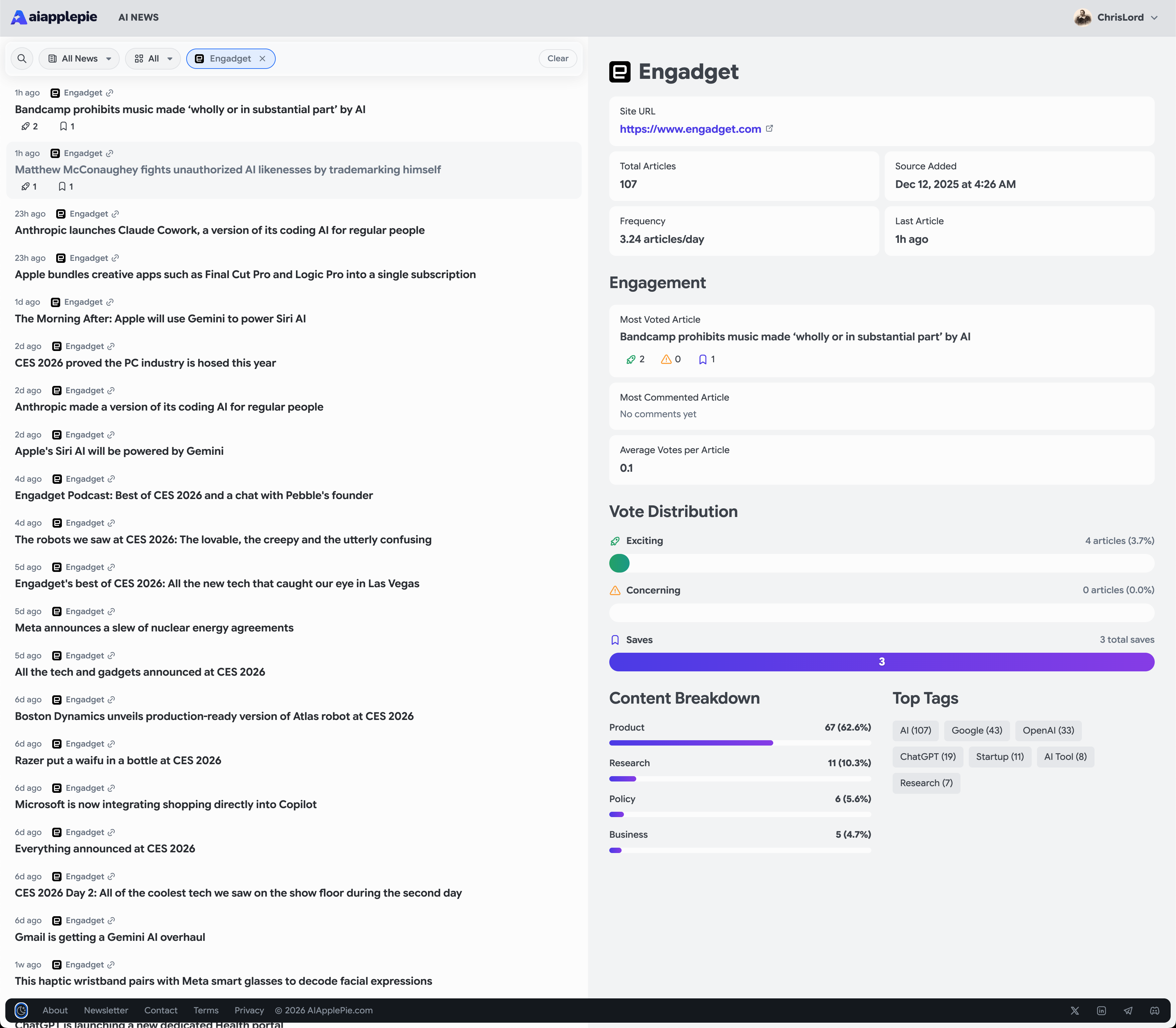Screen dimensions: 1176x1028
Task: Open the Discord icon in footer
Action: pos(1154,1010)
